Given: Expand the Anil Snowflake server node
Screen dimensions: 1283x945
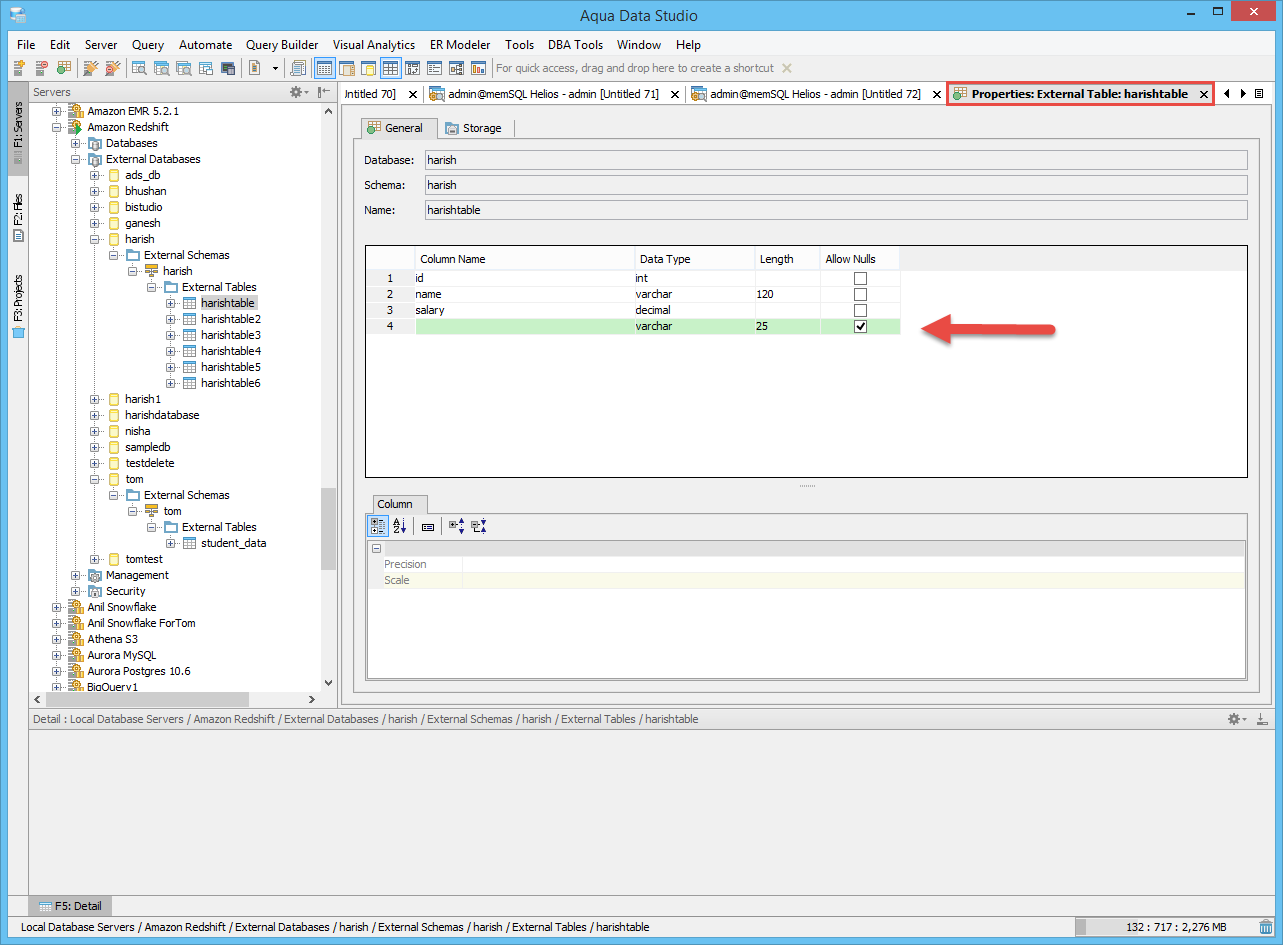Looking at the screenshot, I should (57, 607).
